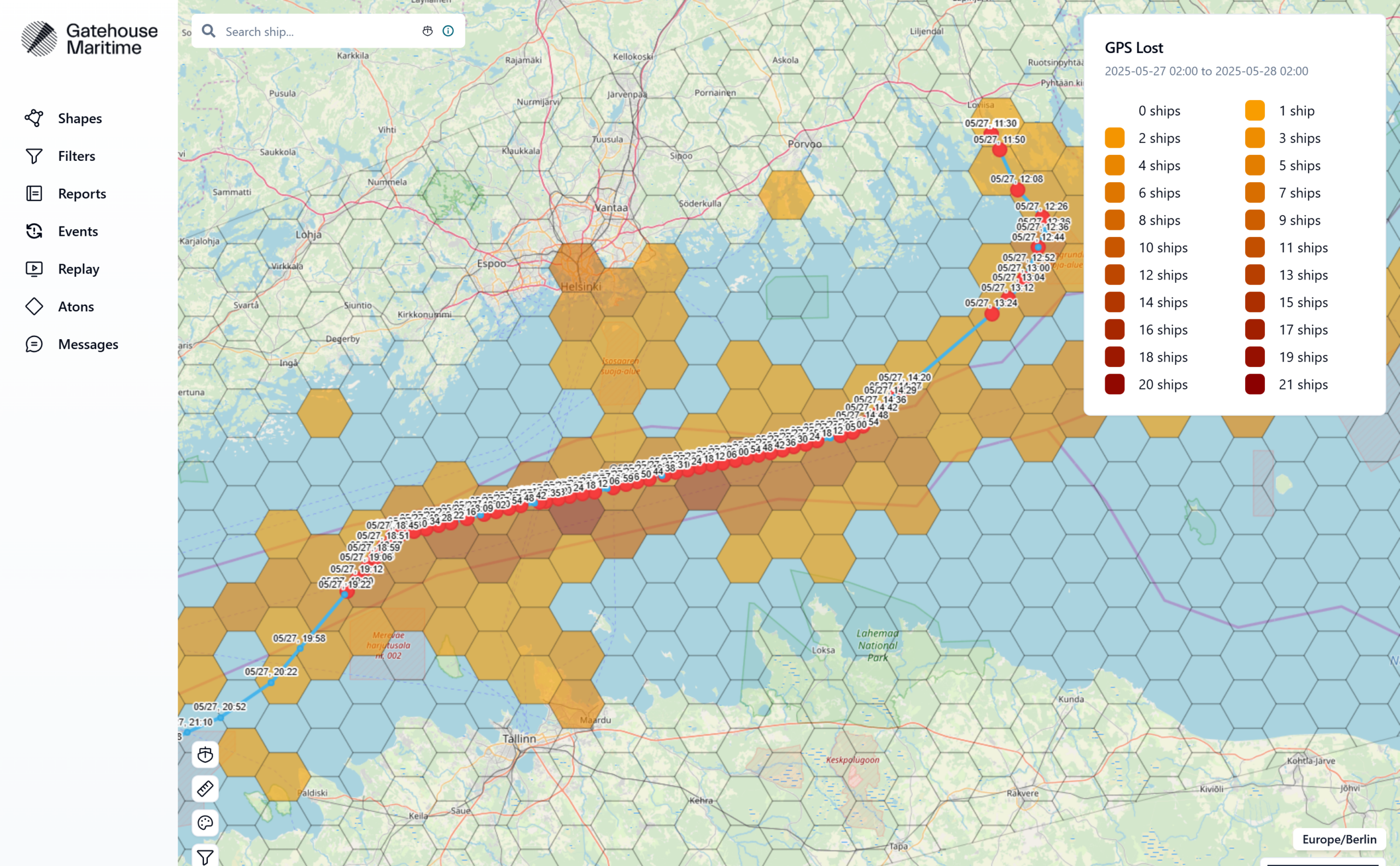
Task: Click the 21 ships legend swatch
Action: [x=1255, y=385]
